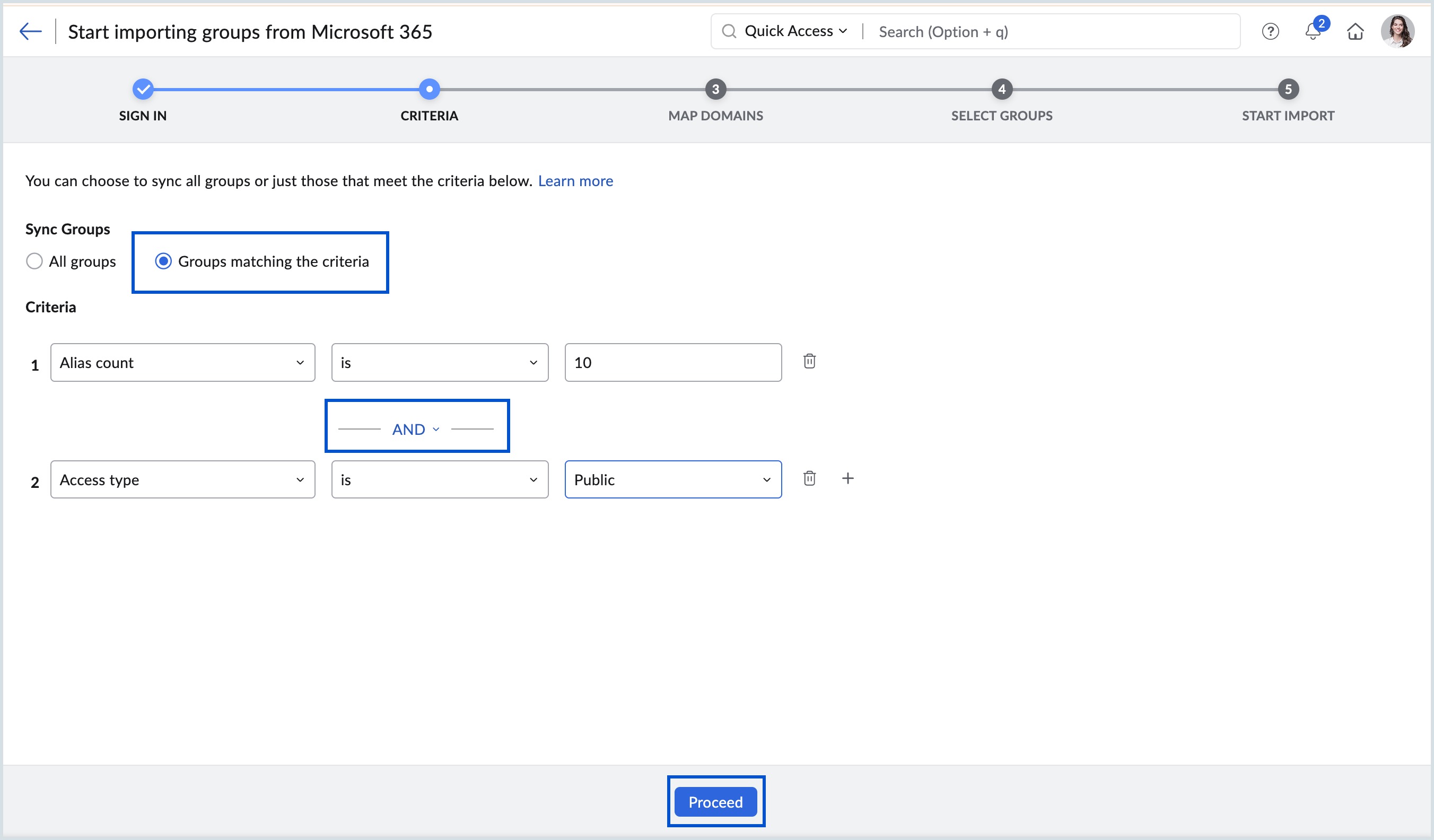Click the home icon in the header

(1356, 32)
